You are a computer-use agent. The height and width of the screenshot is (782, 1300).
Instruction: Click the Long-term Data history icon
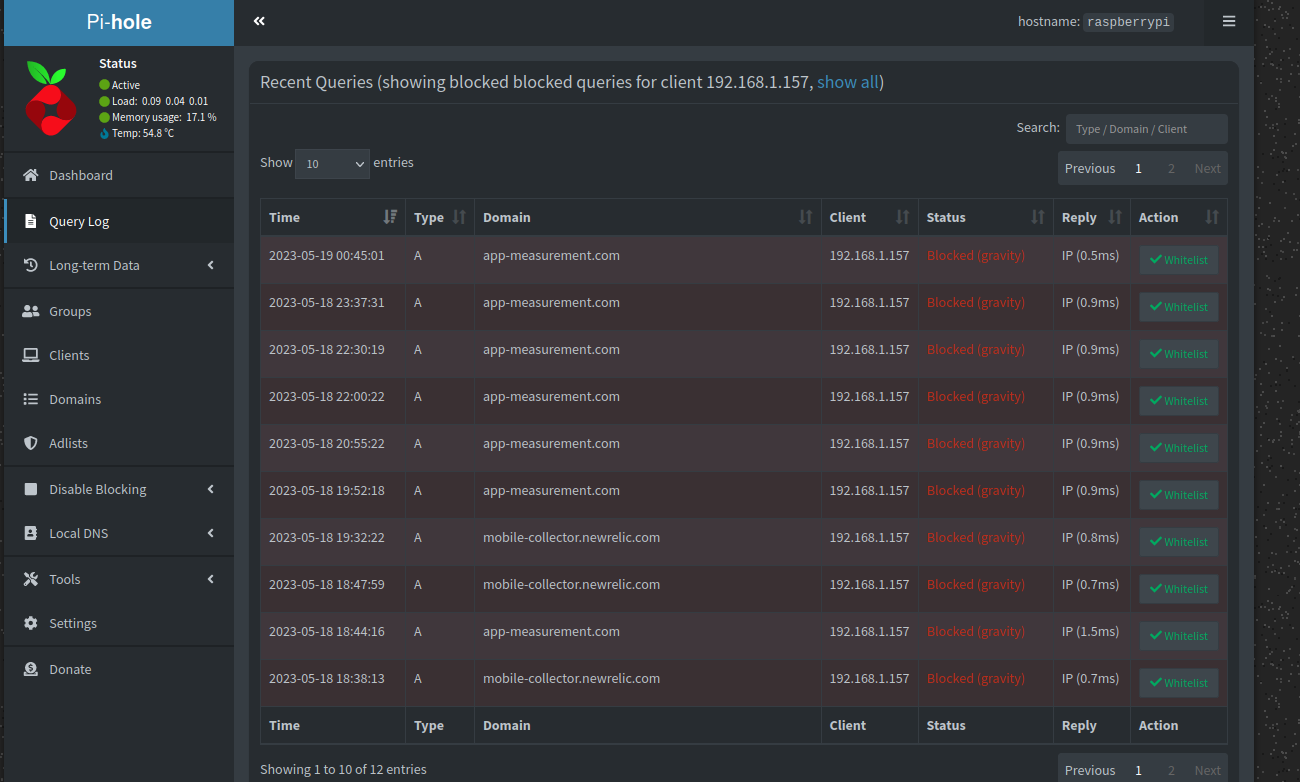(x=30, y=265)
